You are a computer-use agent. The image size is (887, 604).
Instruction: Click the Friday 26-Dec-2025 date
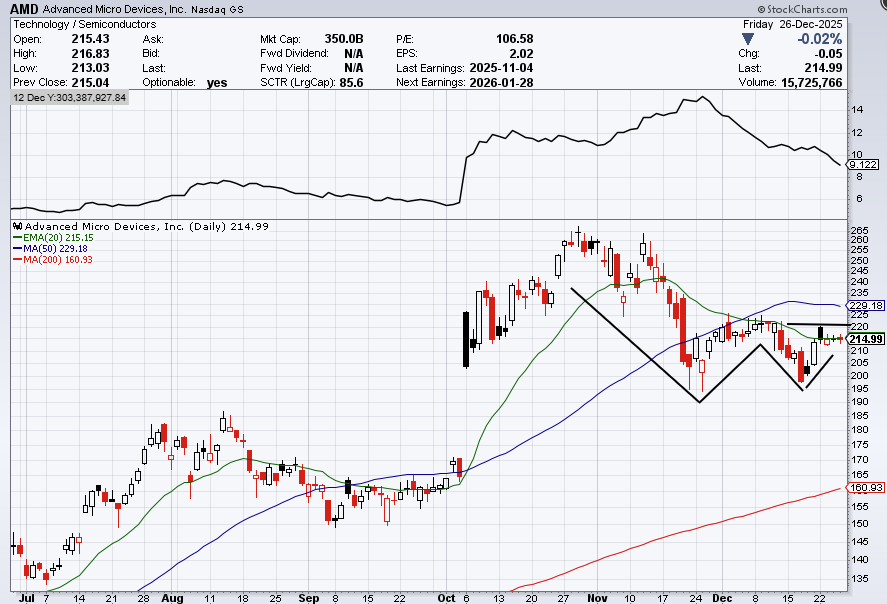coord(793,24)
